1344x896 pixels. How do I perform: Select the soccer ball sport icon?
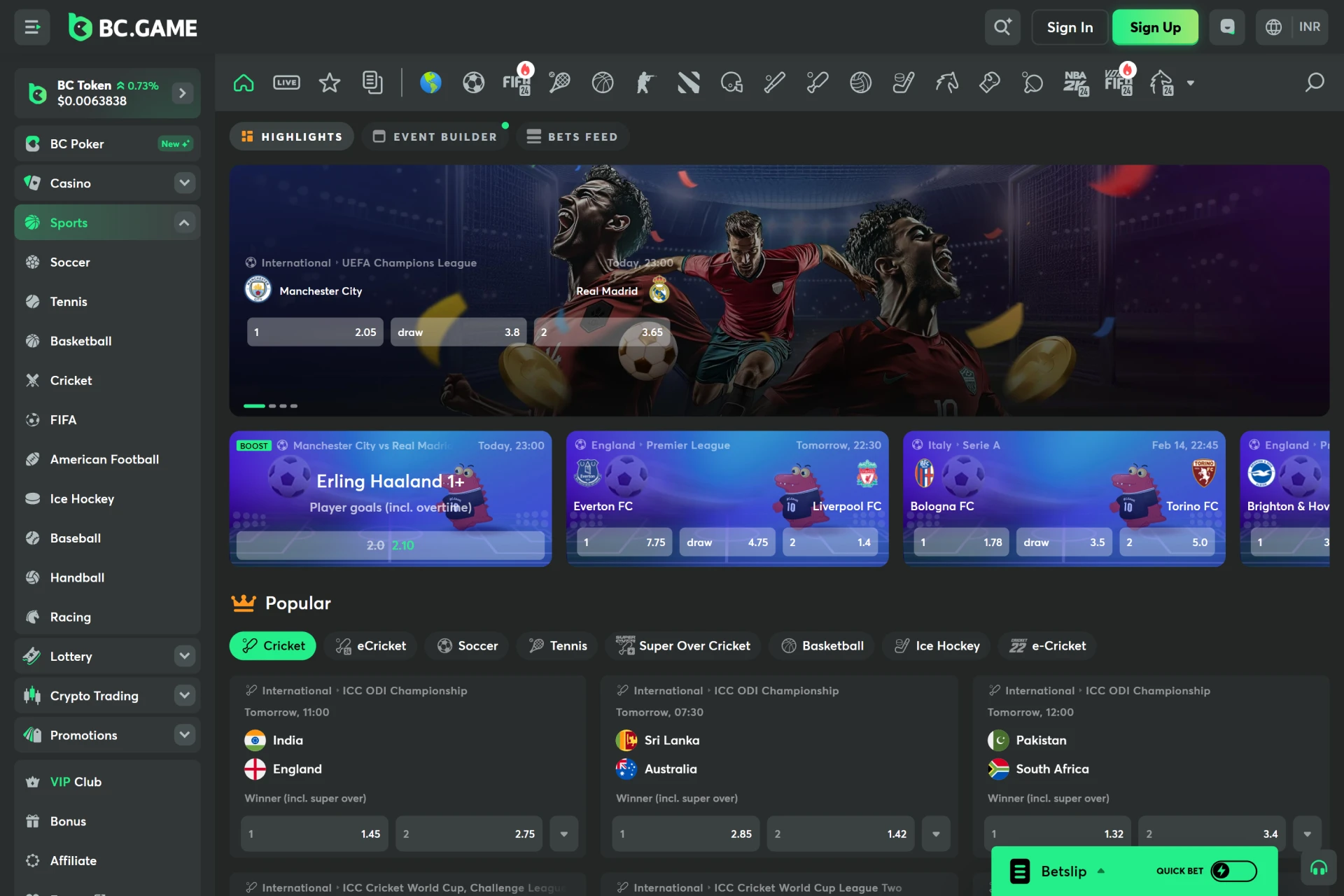tap(473, 83)
